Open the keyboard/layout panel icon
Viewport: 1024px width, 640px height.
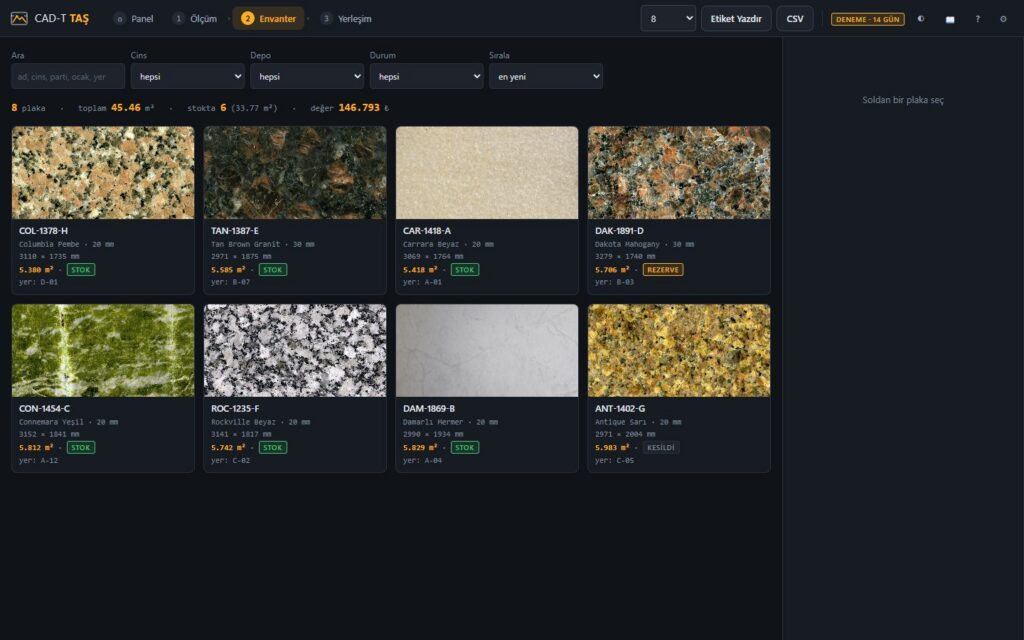pyautogui.click(x=950, y=19)
